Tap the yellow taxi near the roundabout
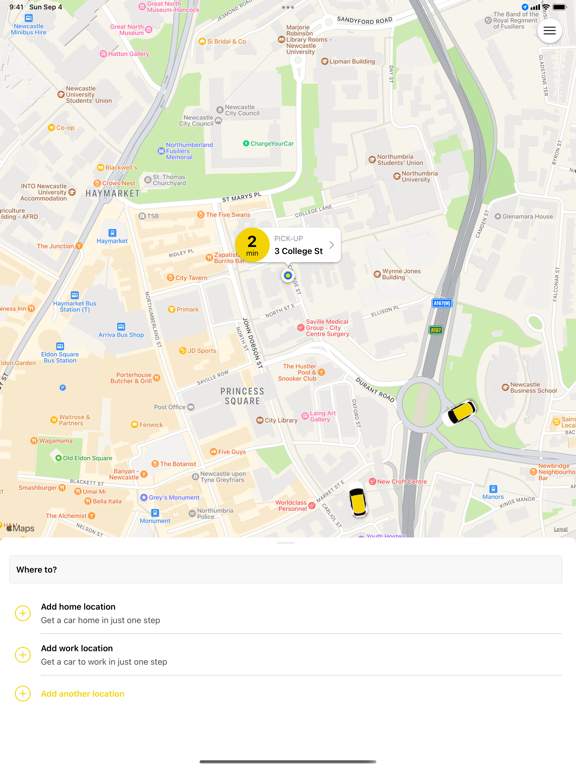 click(459, 412)
